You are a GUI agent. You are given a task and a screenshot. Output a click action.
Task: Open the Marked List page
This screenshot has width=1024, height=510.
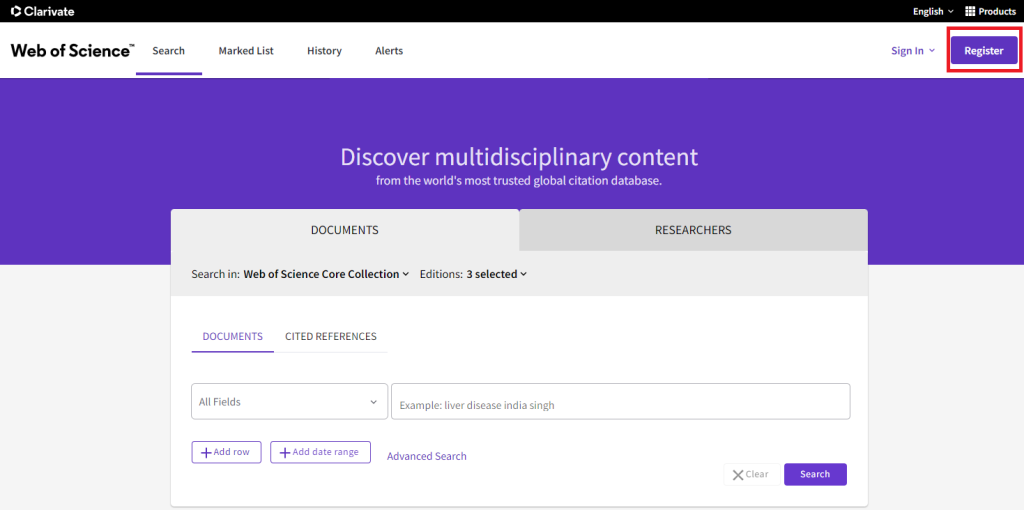[x=246, y=50]
